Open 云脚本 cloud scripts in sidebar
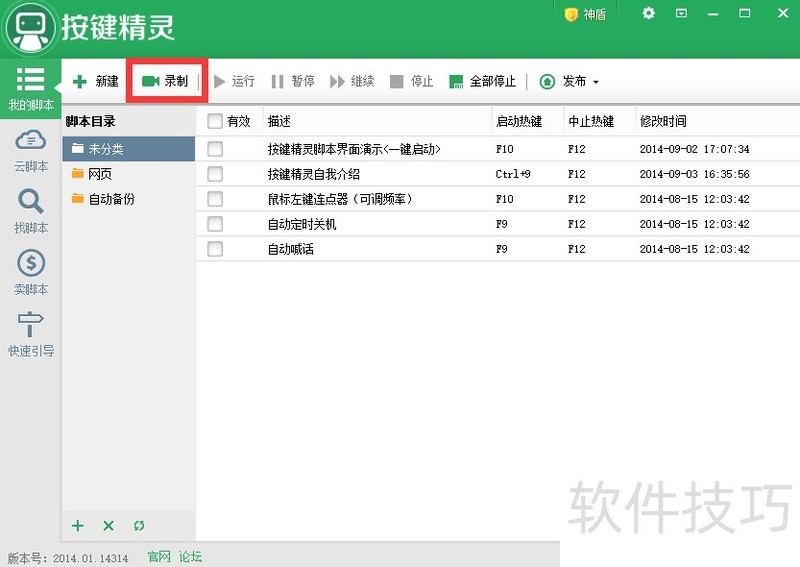This screenshot has height=567, width=800. pyautogui.click(x=30, y=150)
